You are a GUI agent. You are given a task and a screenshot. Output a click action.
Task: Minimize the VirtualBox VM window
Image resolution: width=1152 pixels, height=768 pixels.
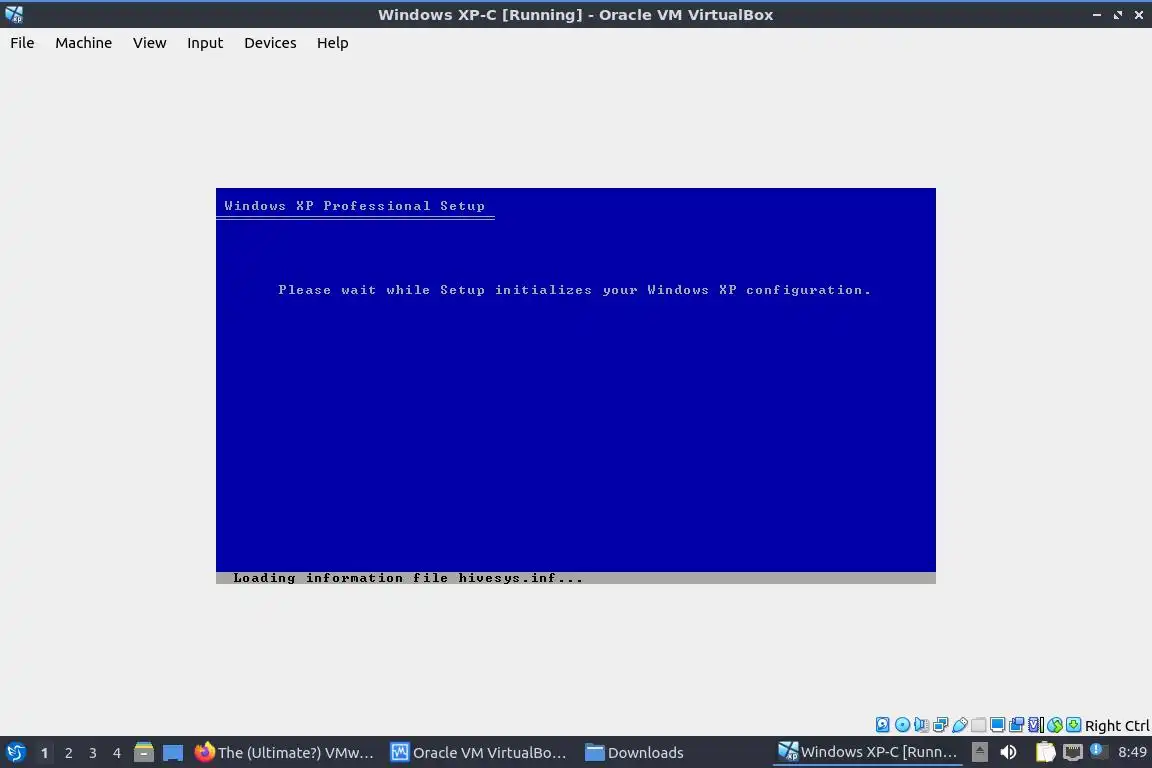(x=1097, y=15)
